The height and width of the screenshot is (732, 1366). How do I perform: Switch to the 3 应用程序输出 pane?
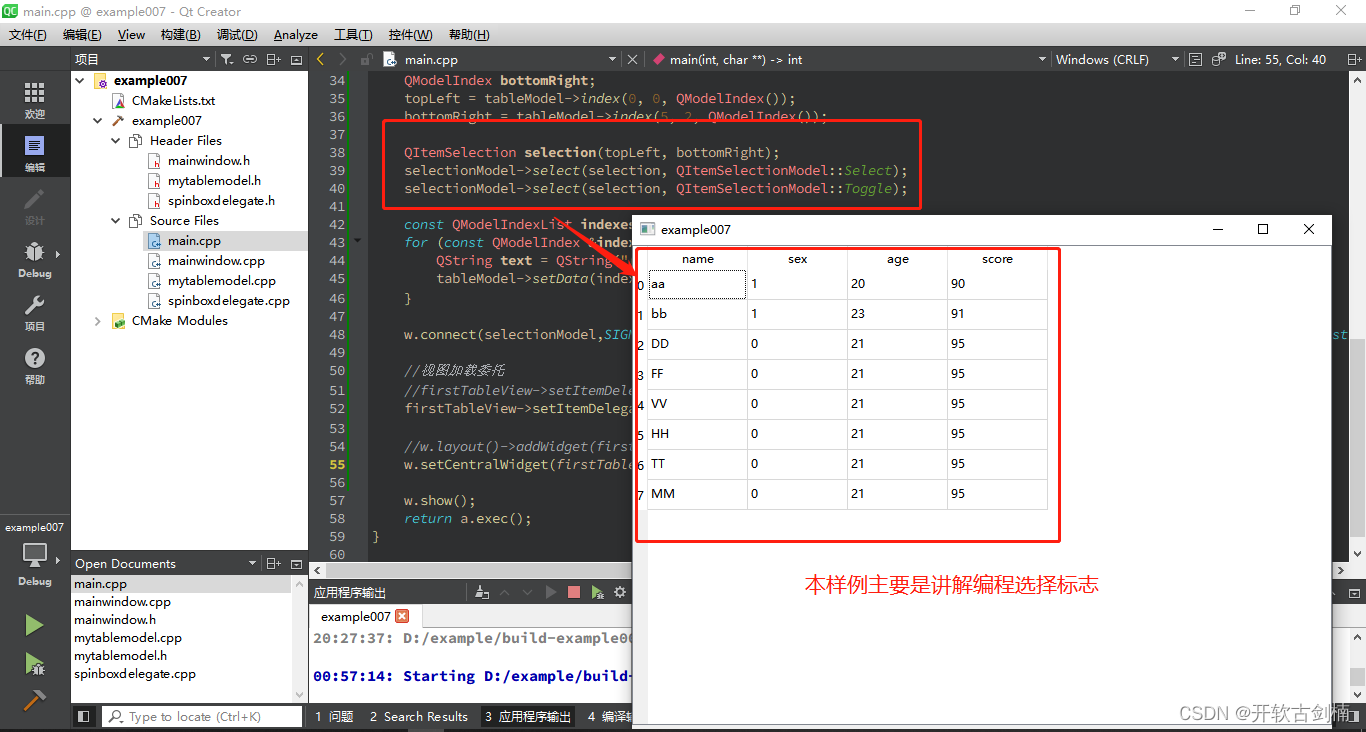pyautogui.click(x=527, y=716)
